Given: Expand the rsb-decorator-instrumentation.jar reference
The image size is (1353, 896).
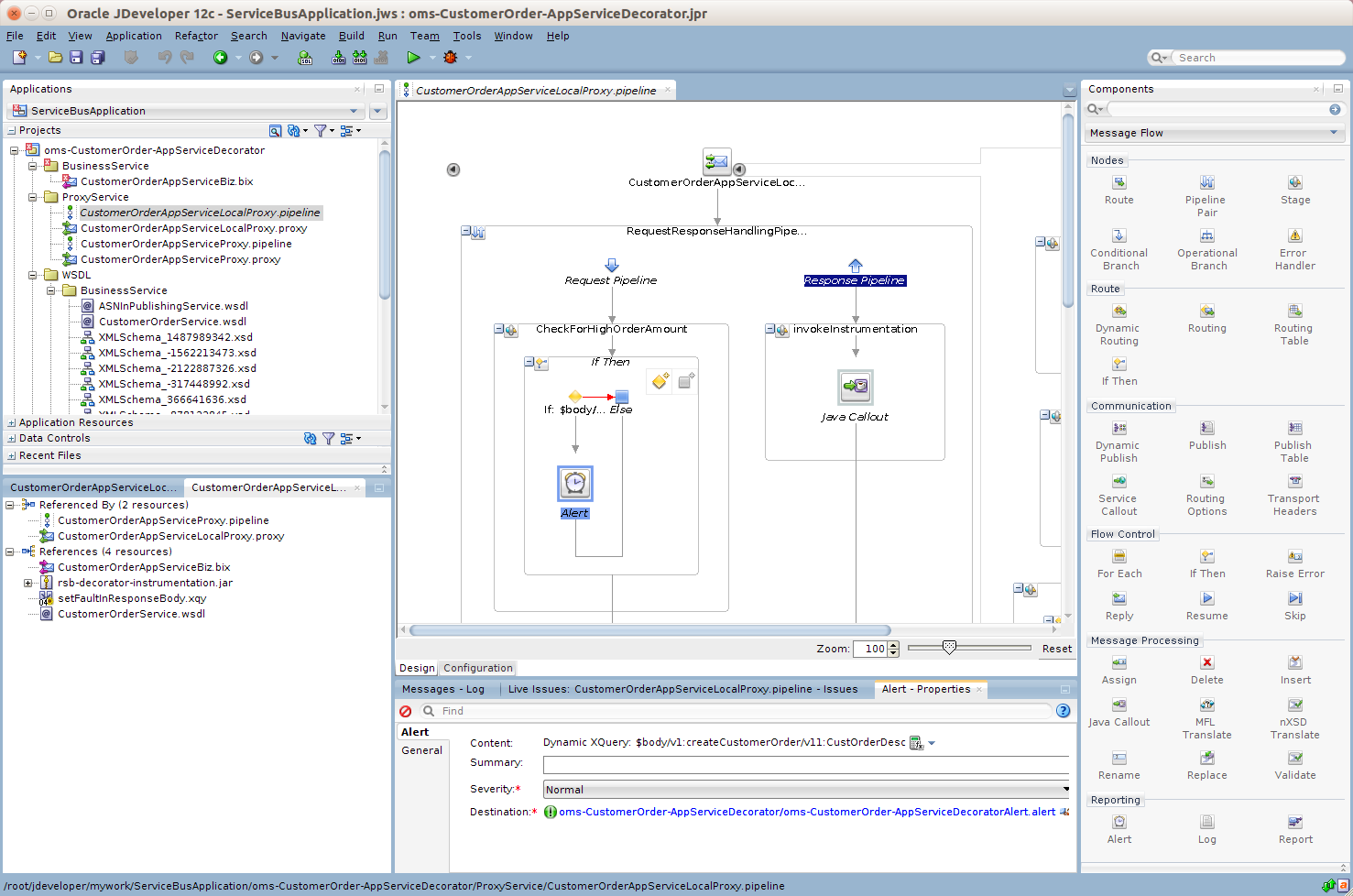Looking at the screenshot, I should pos(27,583).
